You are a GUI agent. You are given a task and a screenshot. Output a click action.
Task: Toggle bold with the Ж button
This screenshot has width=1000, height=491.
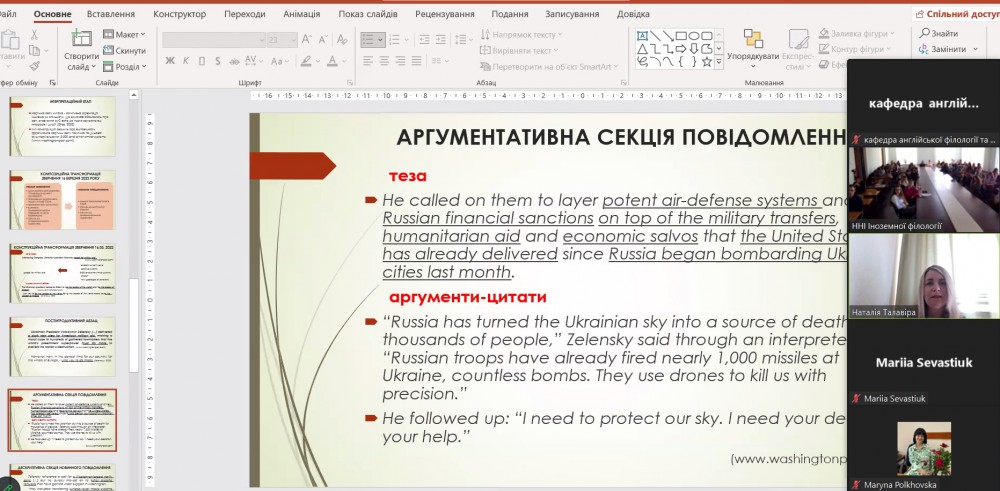[x=170, y=61]
